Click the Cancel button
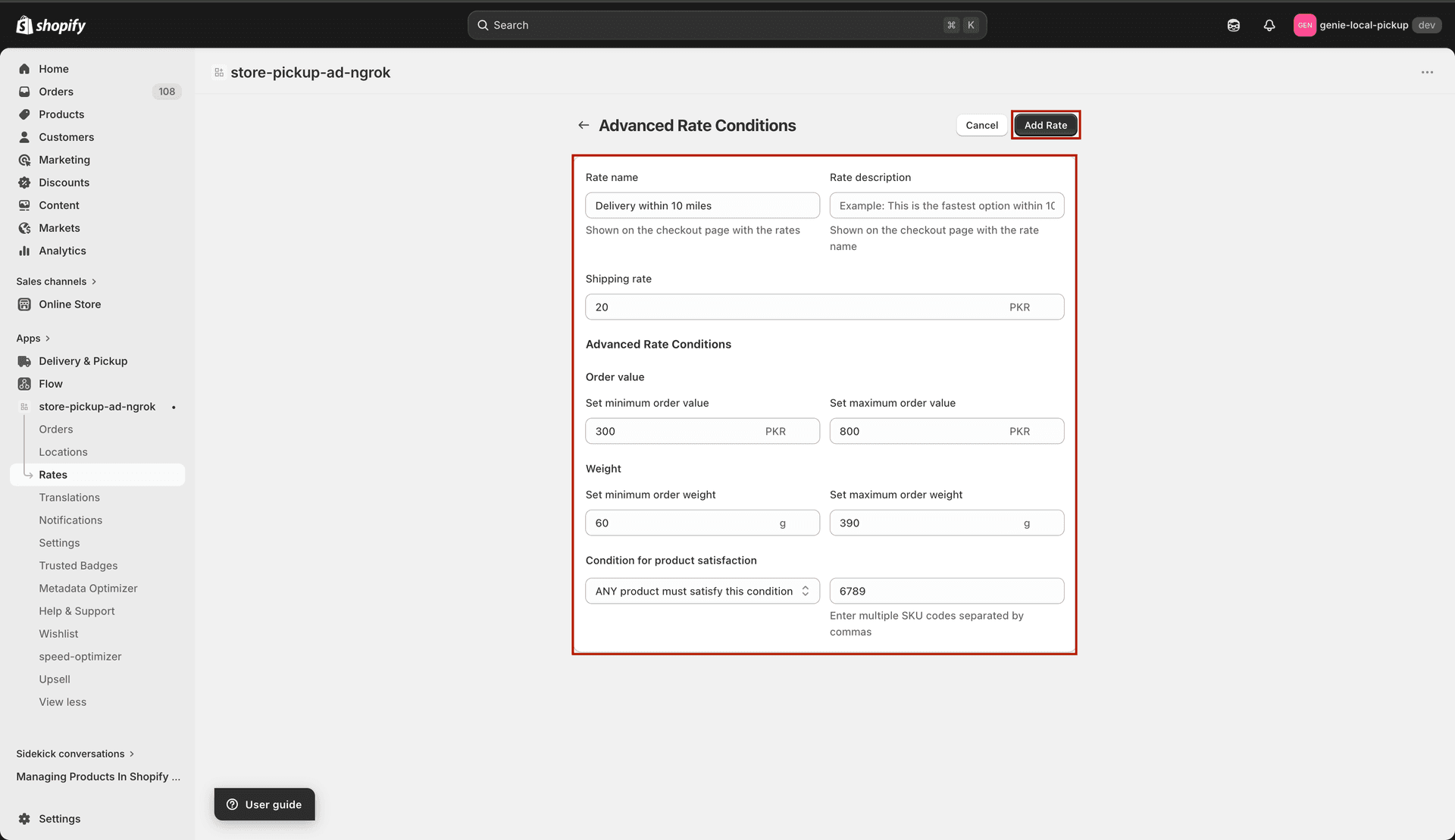Image resolution: width=1455 pixels, height=840 pixels. tap(981, 125)
